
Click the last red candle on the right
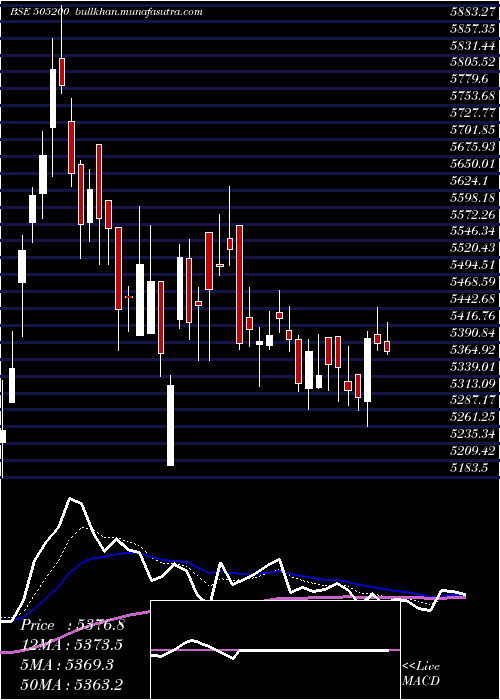pos(387,346)
